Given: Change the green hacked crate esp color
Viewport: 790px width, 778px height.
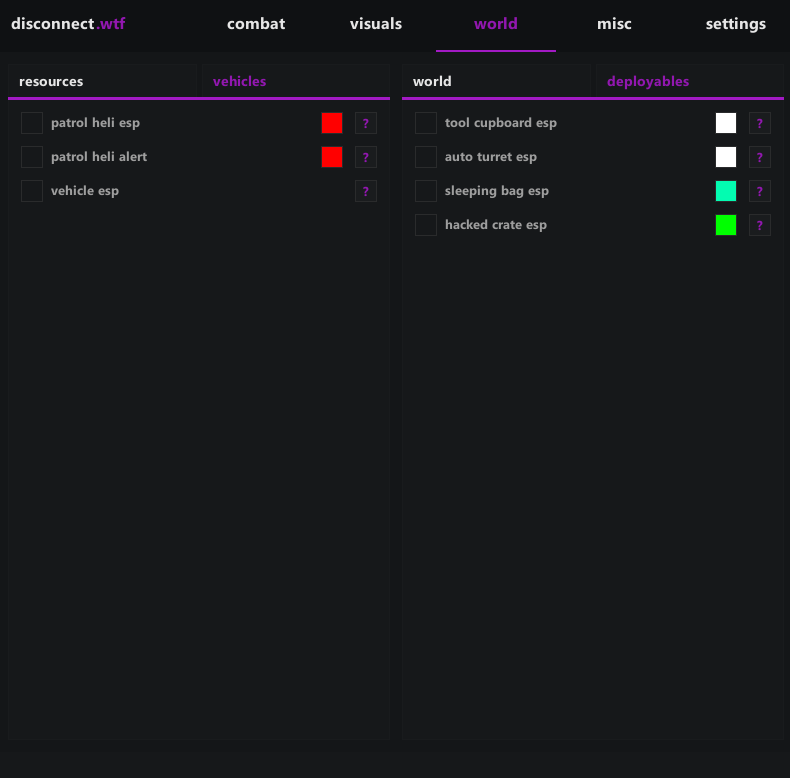Looking at the screenshot, I should pyautogui.click(x=726, y=225).
